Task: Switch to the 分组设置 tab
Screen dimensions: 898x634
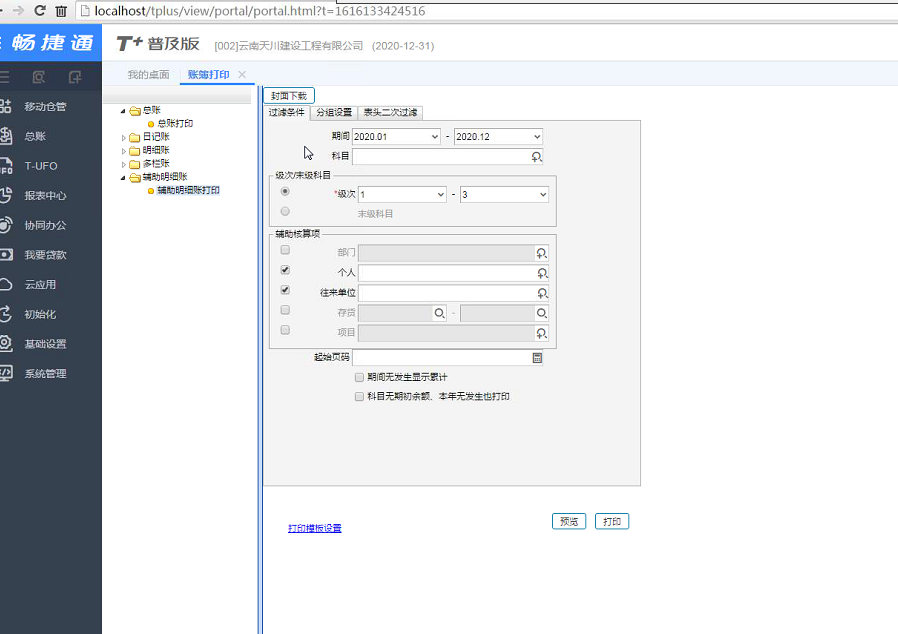Action: 334,112
